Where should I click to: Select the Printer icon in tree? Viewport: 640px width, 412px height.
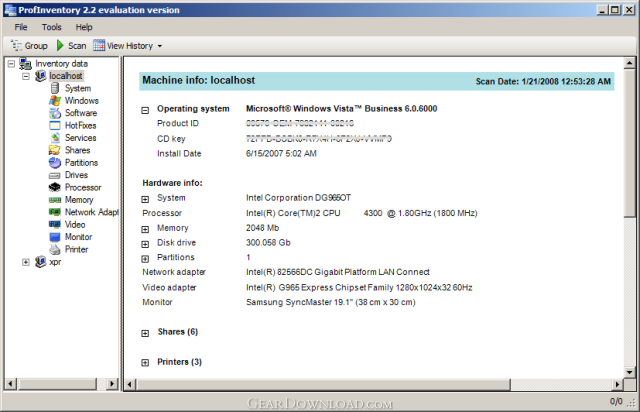[55, 249]
